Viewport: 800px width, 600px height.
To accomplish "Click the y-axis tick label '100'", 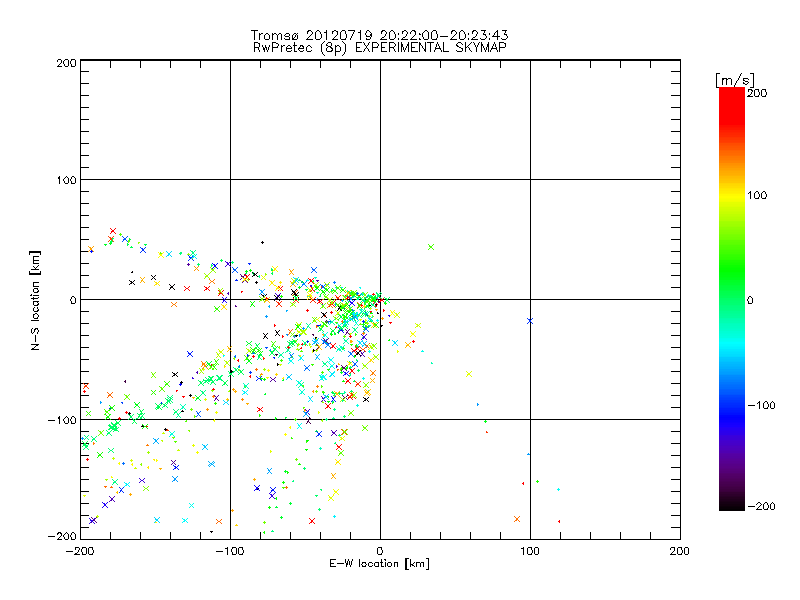I will tap(66, 180).
